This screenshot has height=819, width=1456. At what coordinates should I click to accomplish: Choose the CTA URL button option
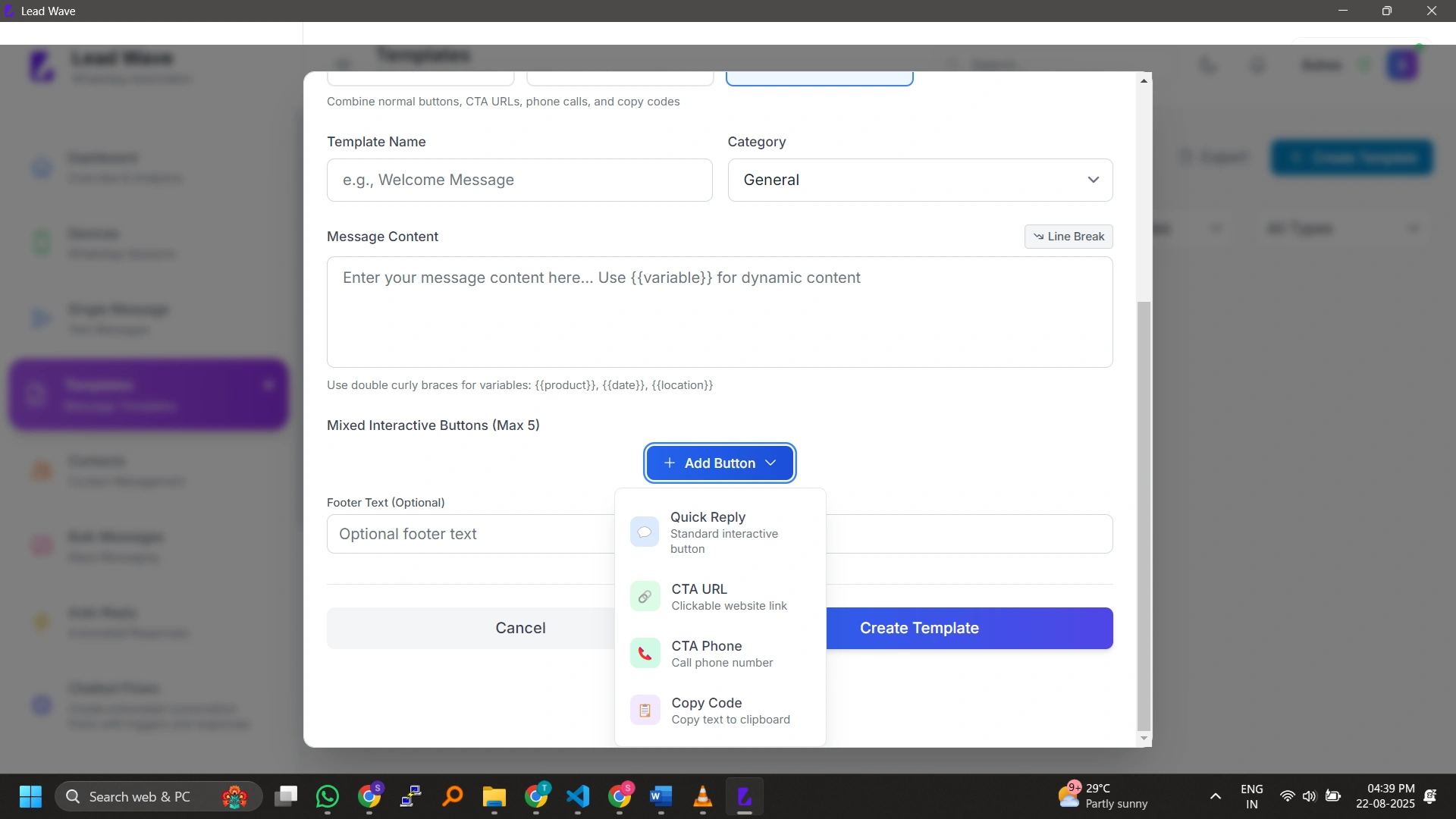720,597
